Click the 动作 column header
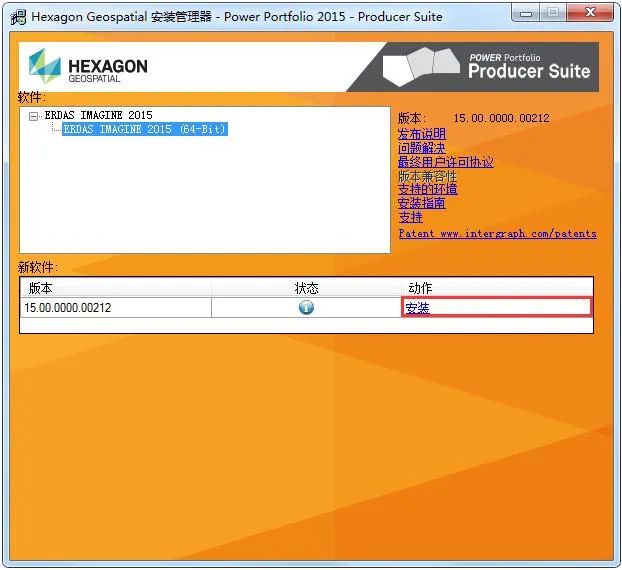Screen dimensions: 622x570 click(x=497, y=288)
